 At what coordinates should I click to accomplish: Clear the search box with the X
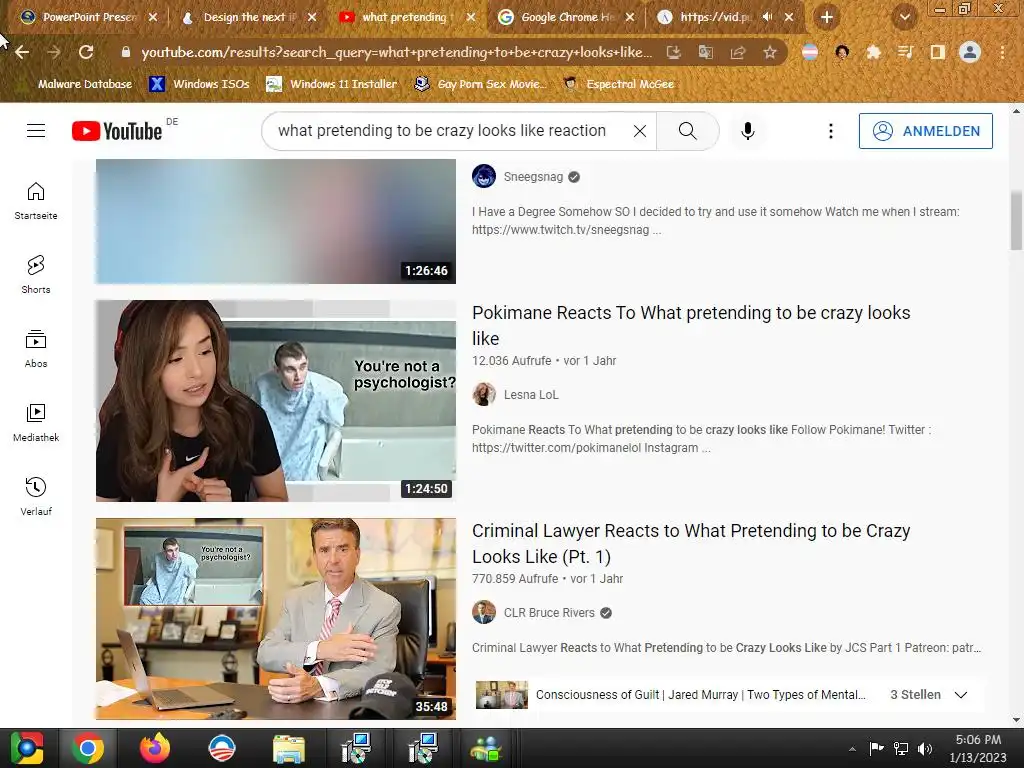pyautogui.click(x=640, y=131)
